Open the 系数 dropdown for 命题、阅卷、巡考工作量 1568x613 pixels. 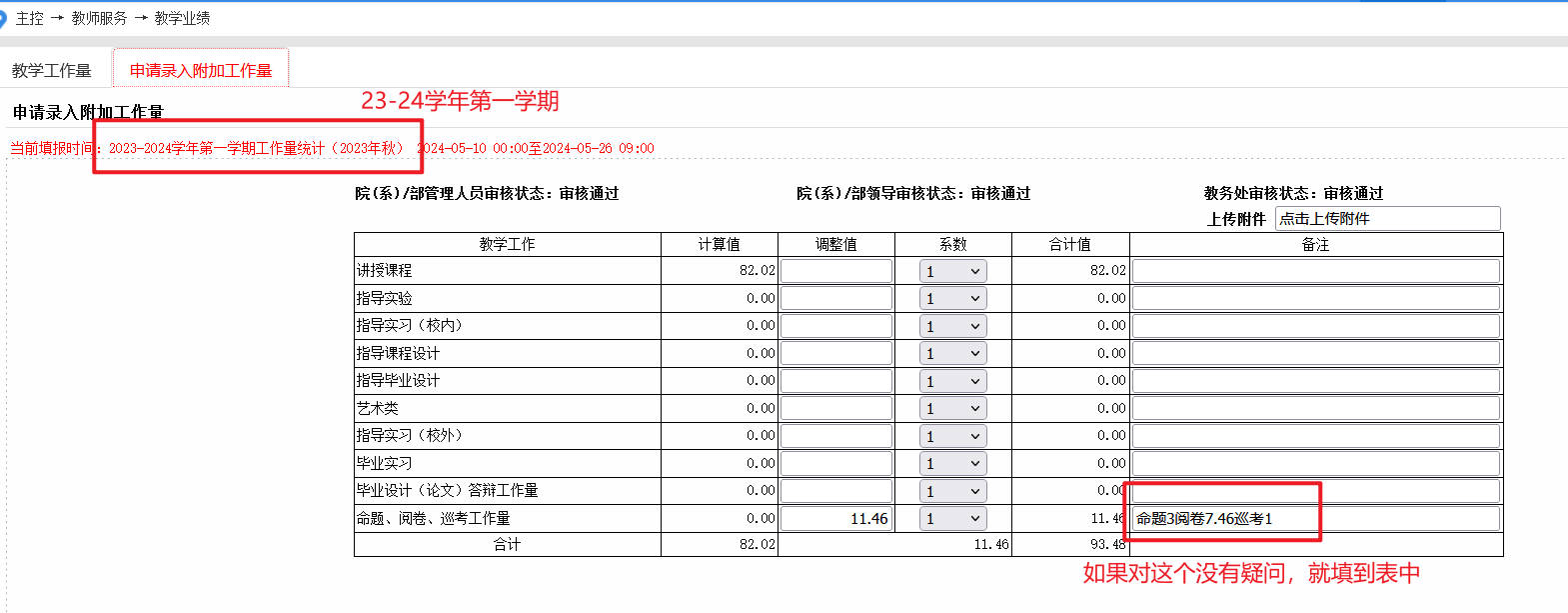(x=953, y=518)
